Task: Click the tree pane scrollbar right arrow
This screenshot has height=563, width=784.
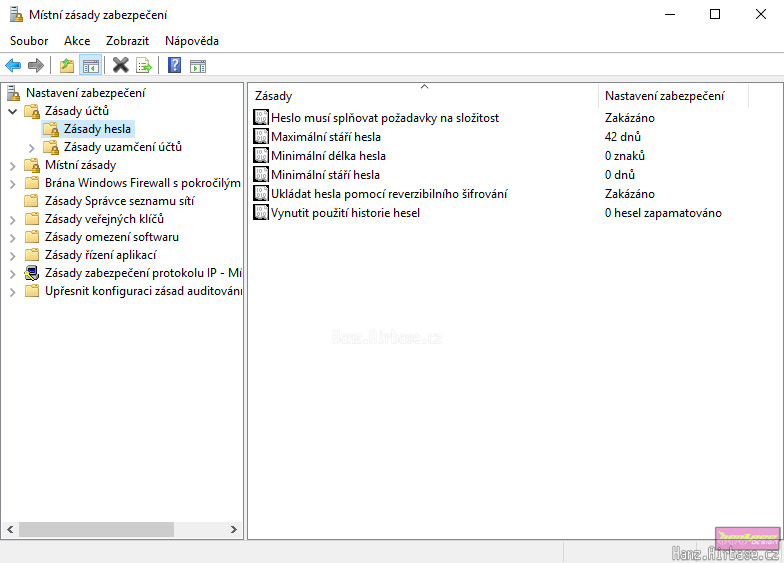Action: click(234, 529)
